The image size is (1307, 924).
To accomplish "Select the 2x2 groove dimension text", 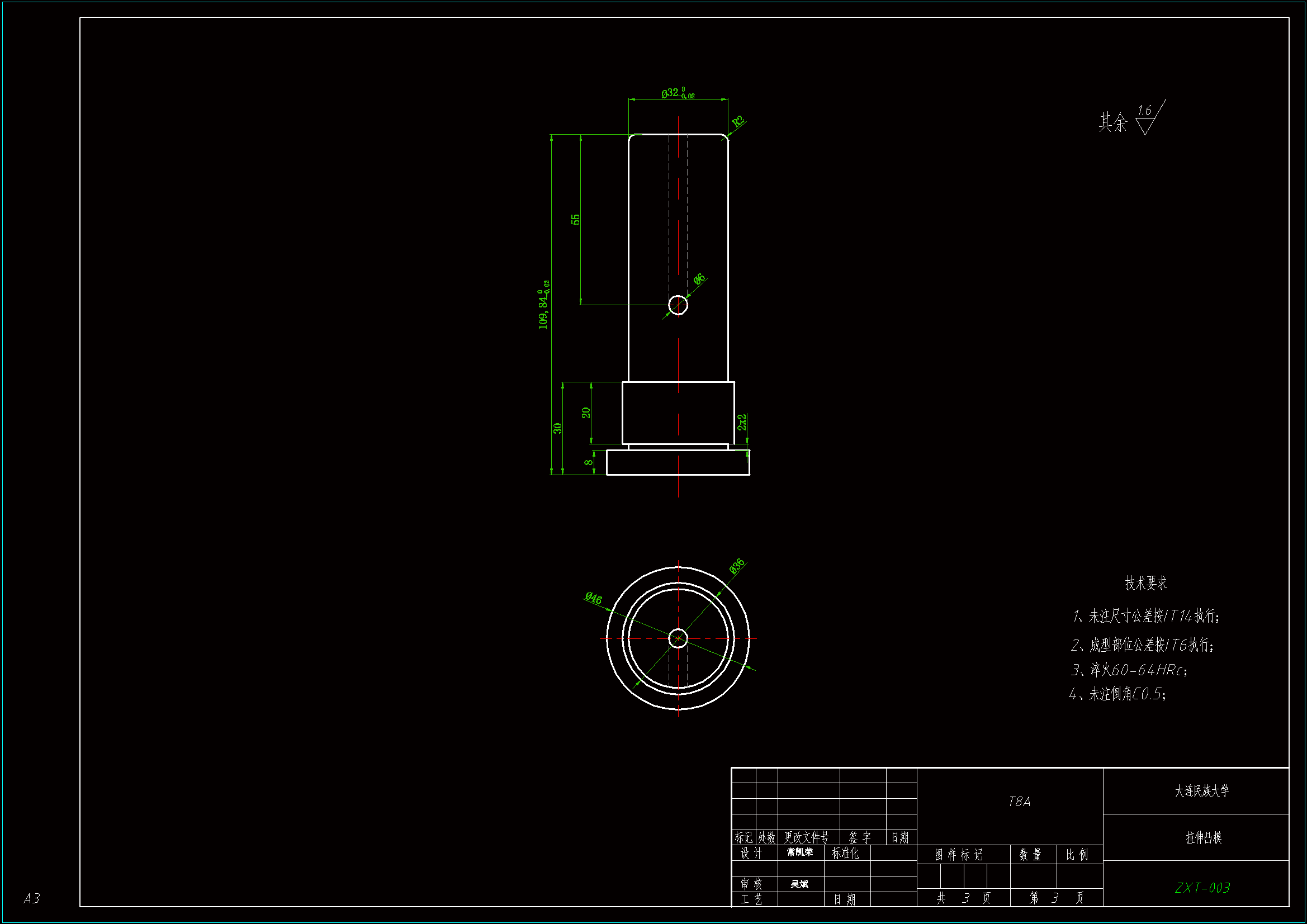I will 742,422.
